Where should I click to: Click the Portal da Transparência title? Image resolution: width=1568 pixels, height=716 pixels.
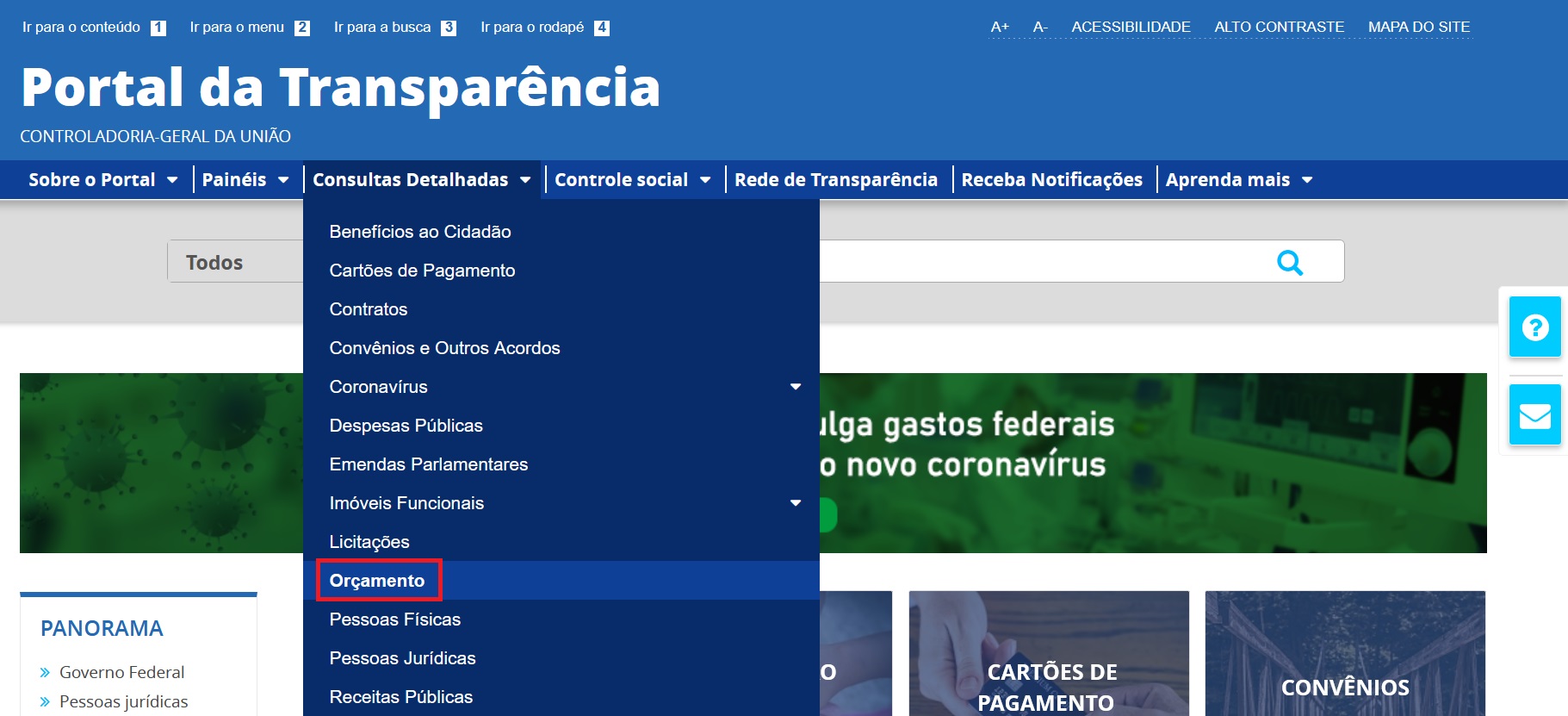coord(340,87)
